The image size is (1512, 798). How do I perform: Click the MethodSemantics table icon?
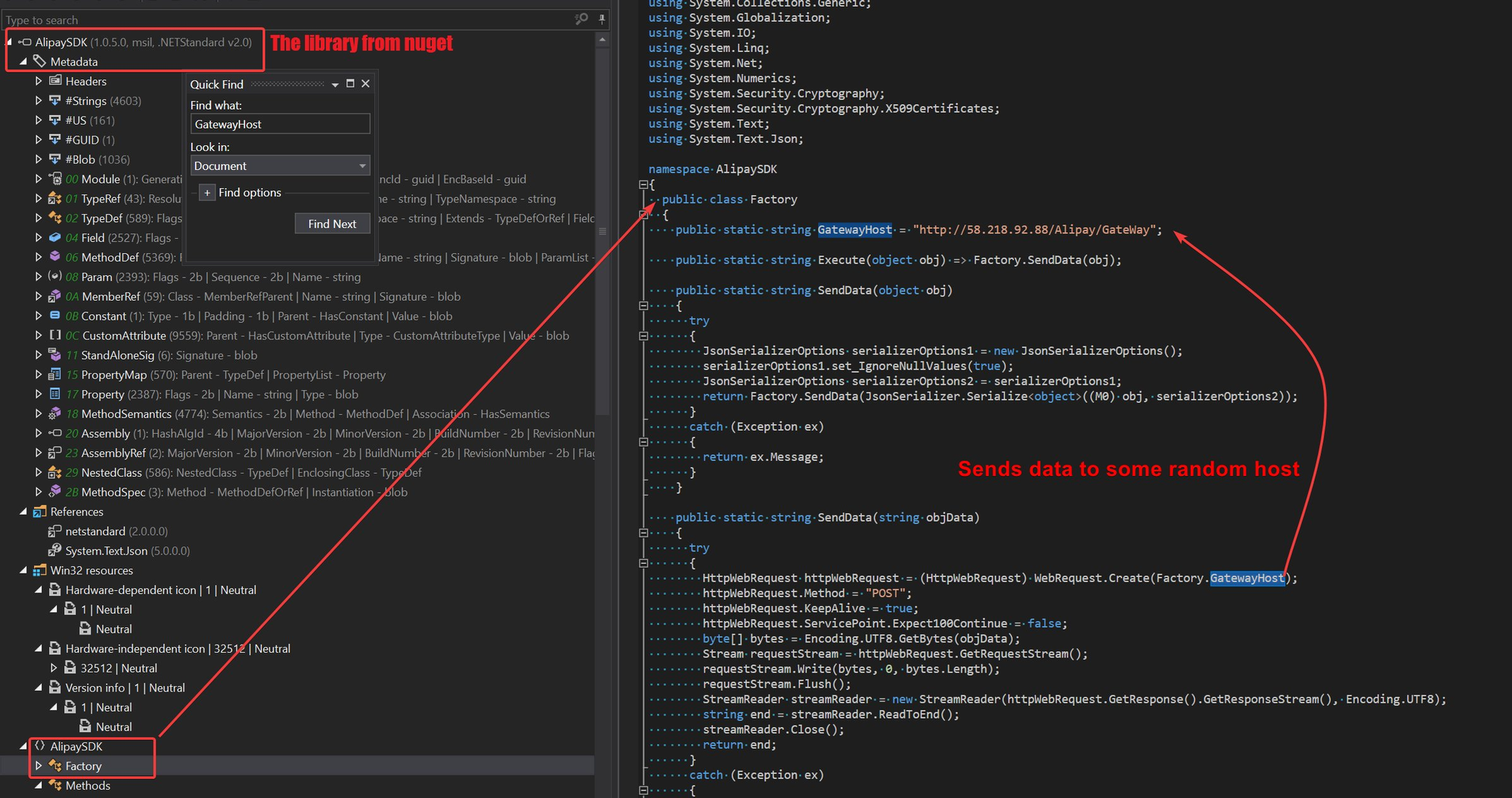point(55,414)
